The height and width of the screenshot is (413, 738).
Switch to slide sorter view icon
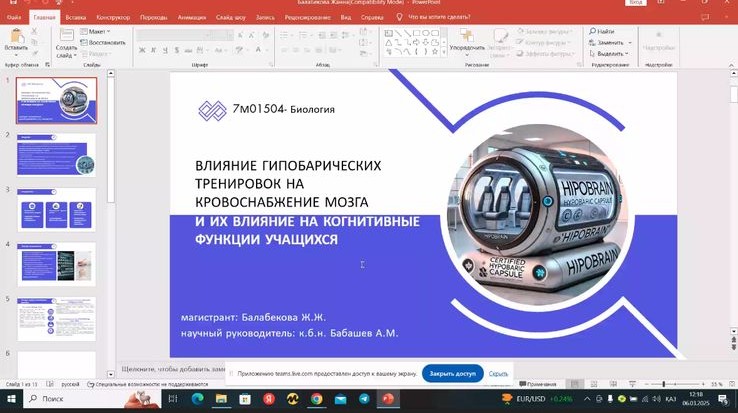594,384
